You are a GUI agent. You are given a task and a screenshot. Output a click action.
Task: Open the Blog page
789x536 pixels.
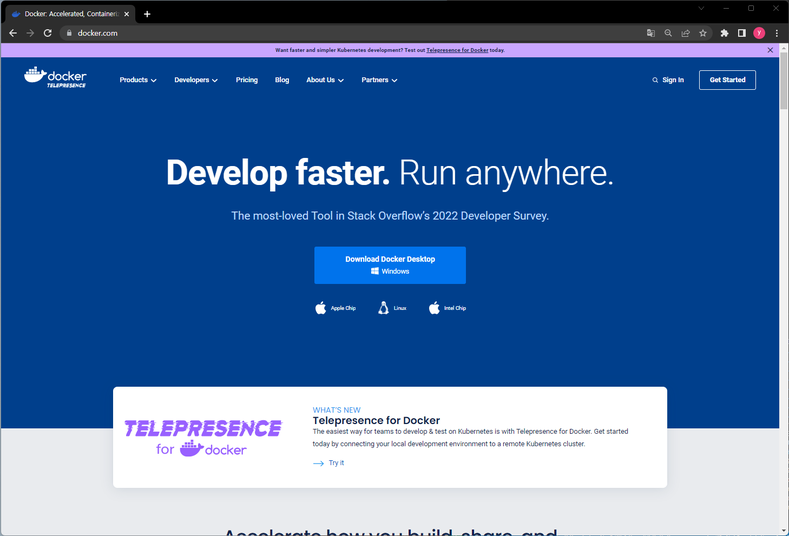[x=282, y=80]
